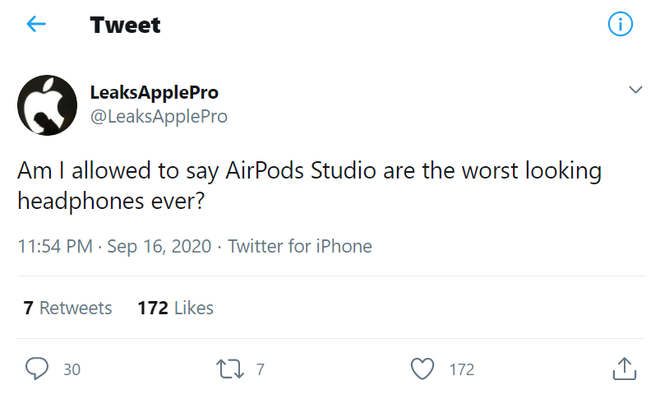View the 7 Retweets list
660x399 pixels.
click(68, 308)
